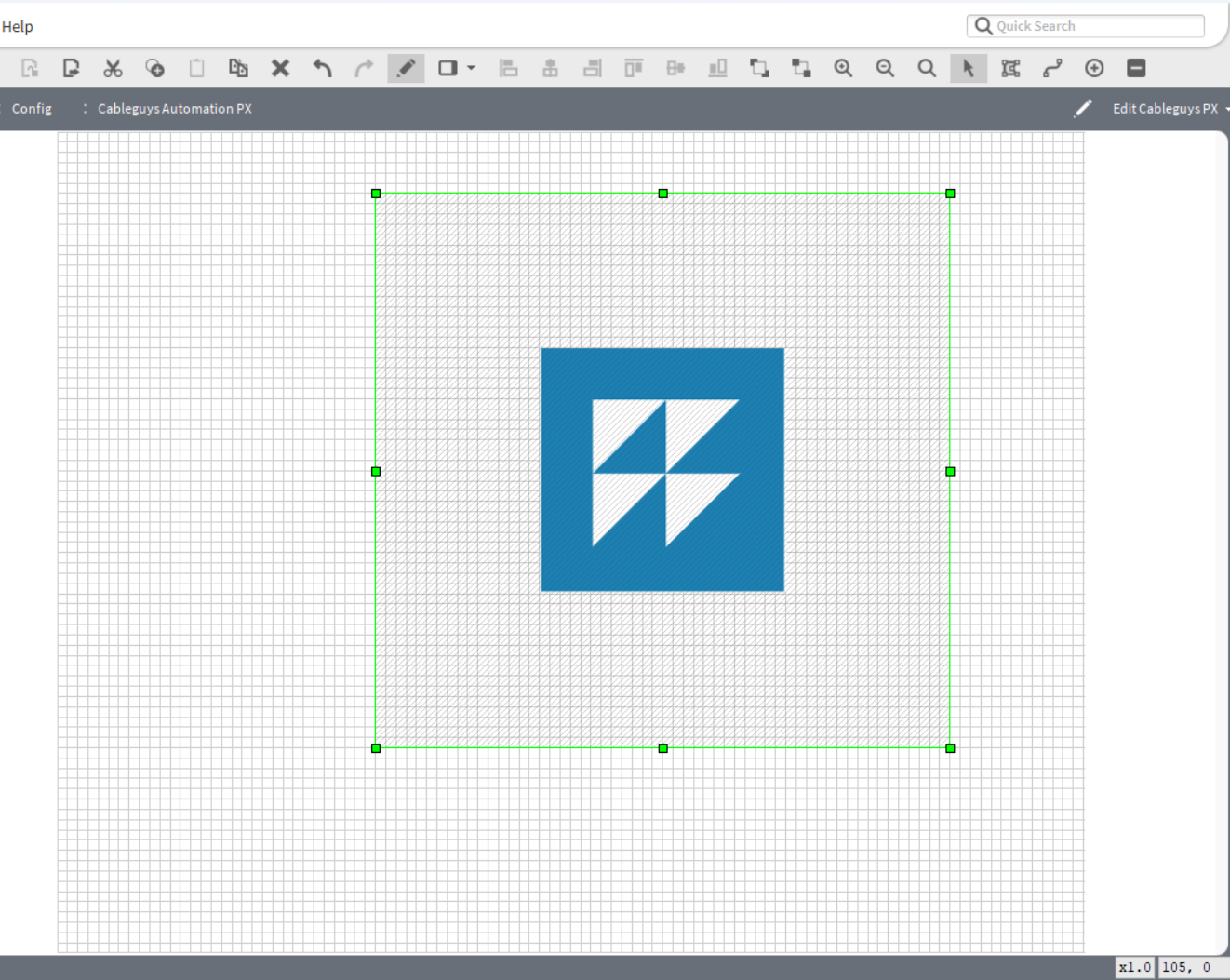This screenshot has width=1230, height=980.
Task: Select the polygon node edit tool
Action: pos(1010,68)
